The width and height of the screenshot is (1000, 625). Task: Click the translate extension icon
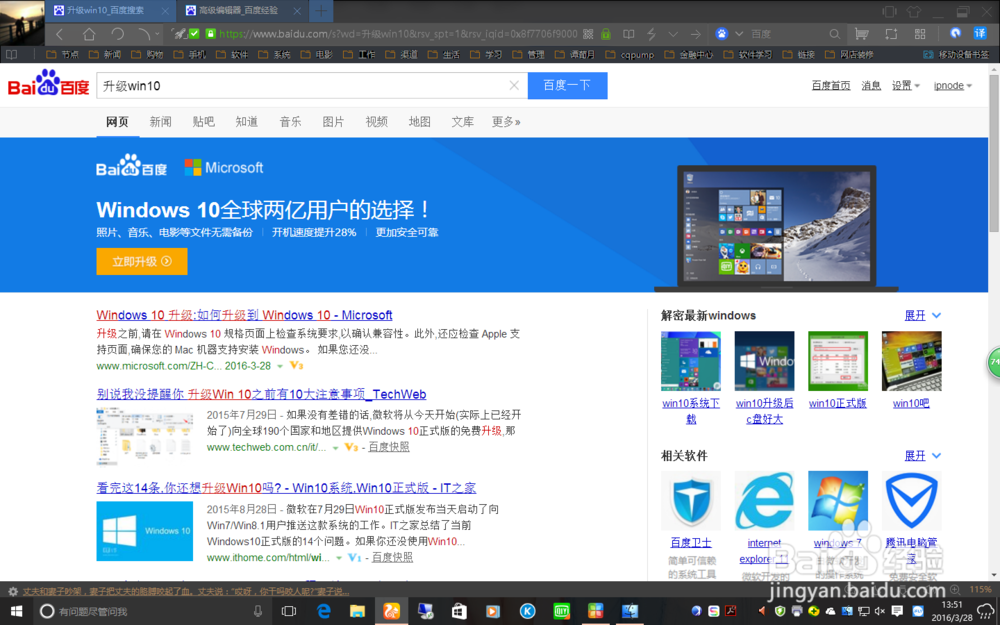(x=980, y=33)
